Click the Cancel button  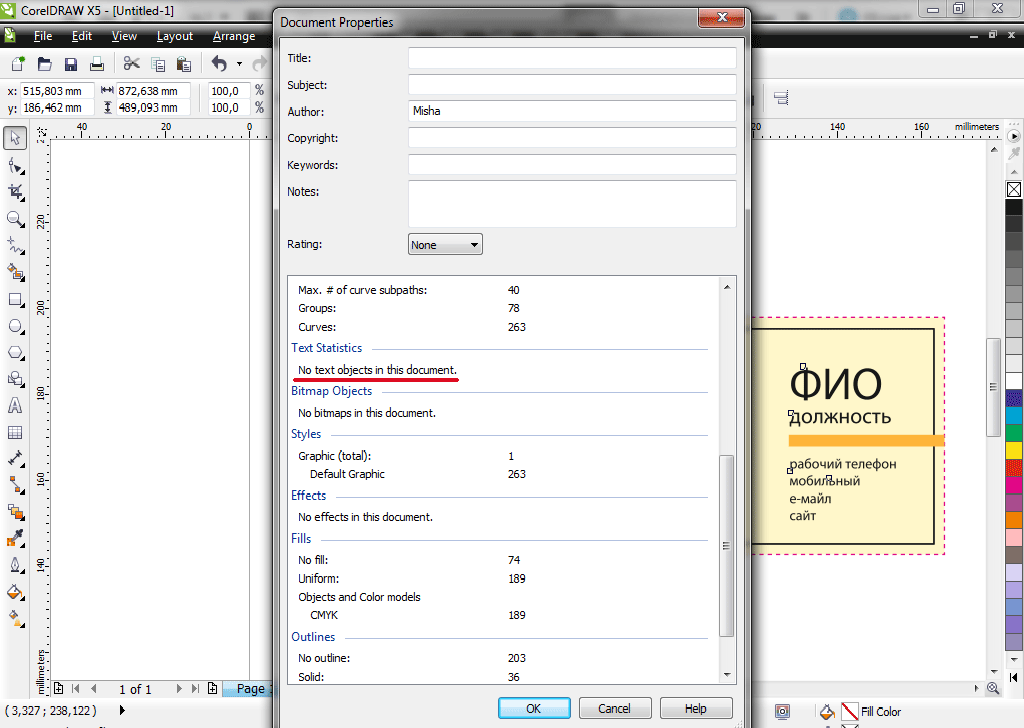coord(614,708)
